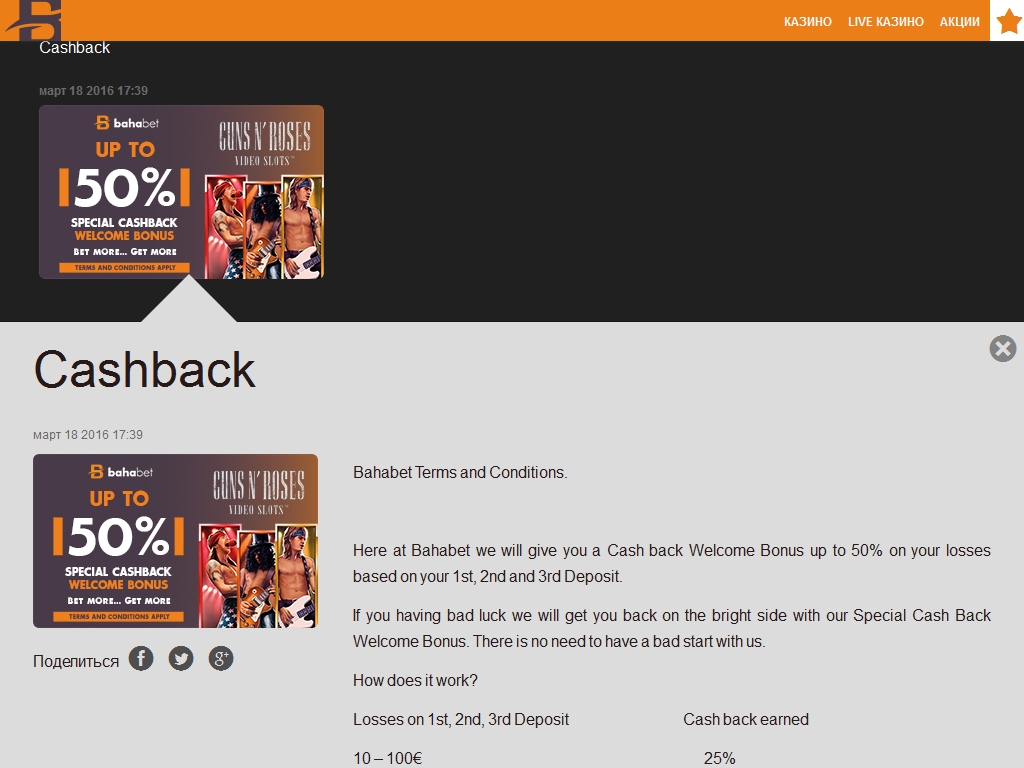Close the Cashback details panel

(1002, 348)
